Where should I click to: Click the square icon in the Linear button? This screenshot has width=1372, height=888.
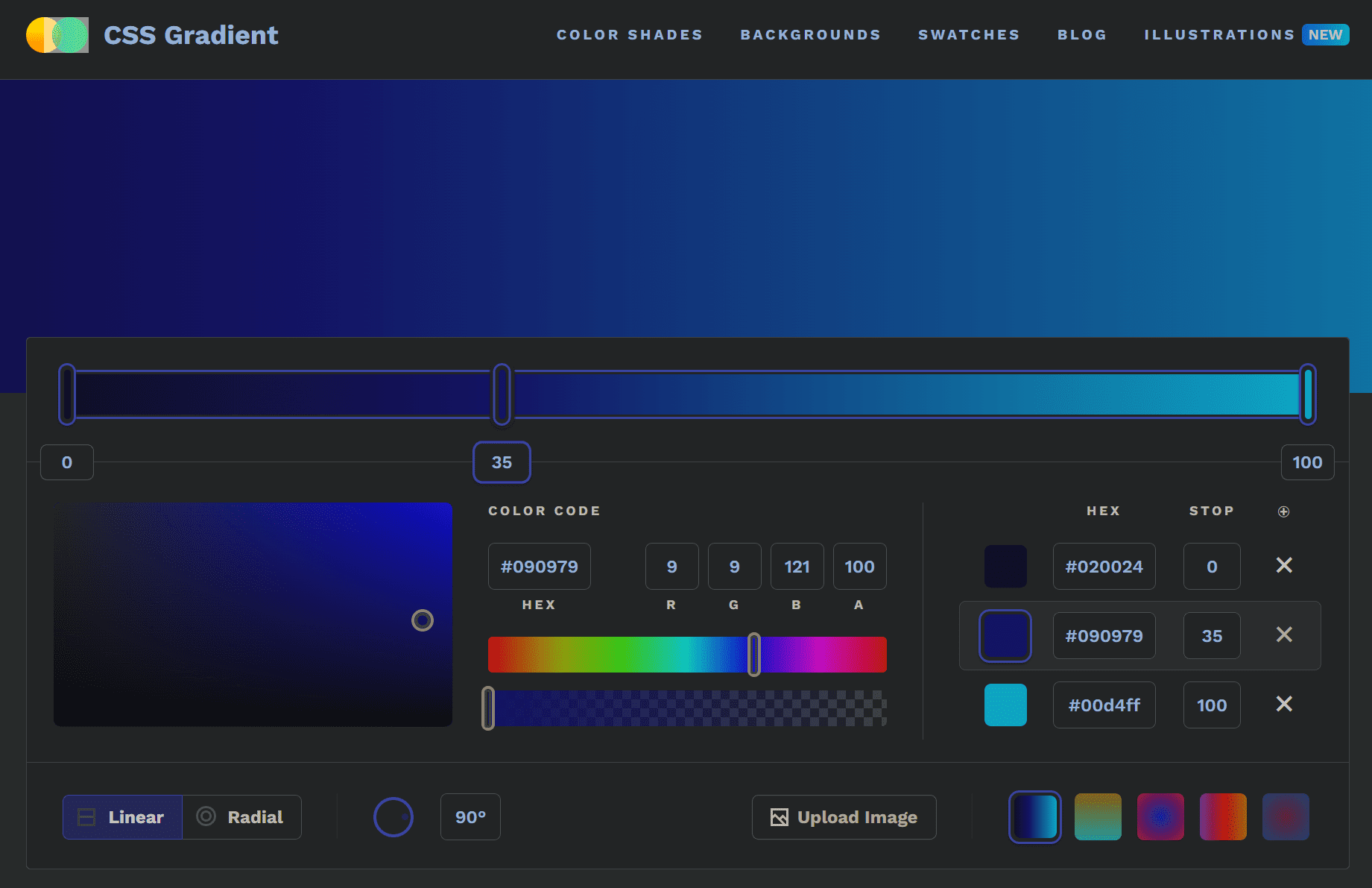87,817
